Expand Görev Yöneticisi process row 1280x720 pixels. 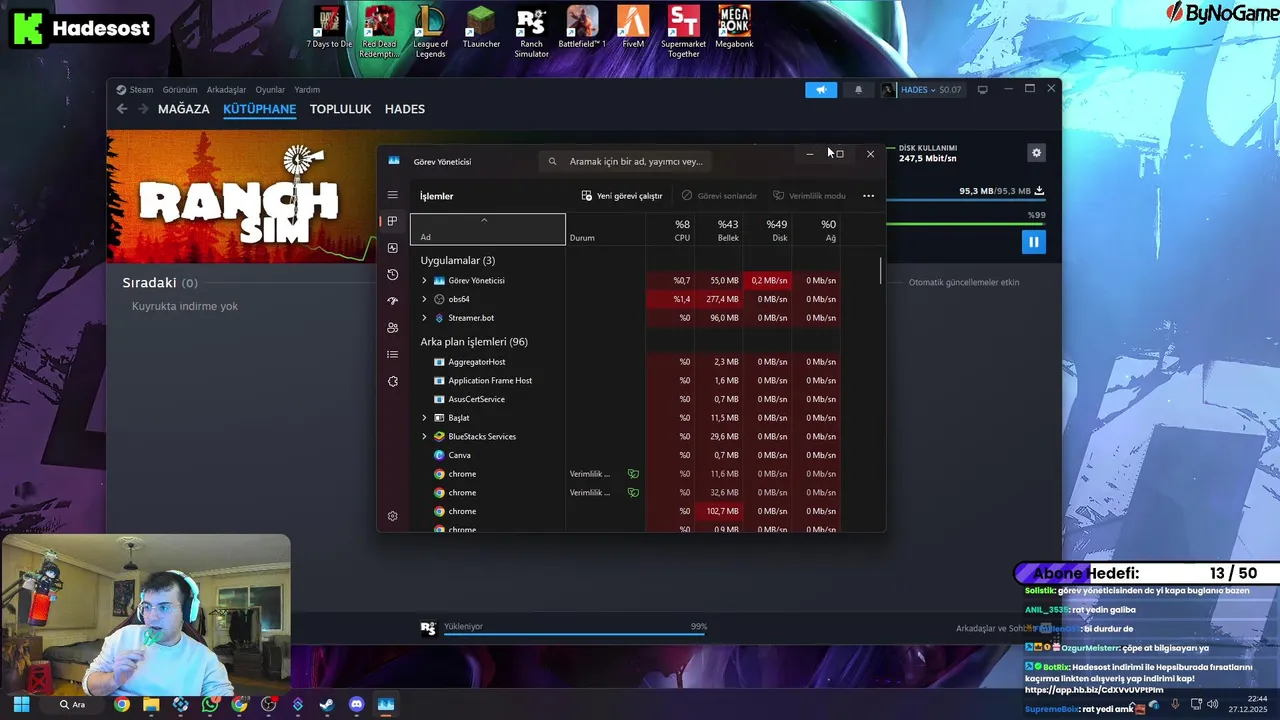pos(424,281)
